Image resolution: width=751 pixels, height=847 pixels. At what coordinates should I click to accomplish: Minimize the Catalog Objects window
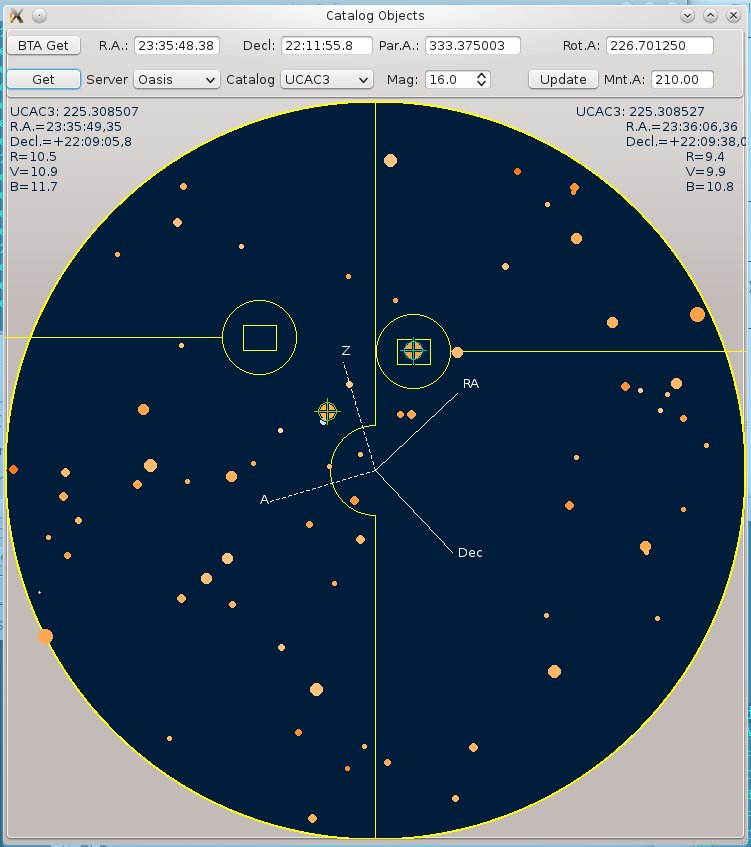point(687,16)
